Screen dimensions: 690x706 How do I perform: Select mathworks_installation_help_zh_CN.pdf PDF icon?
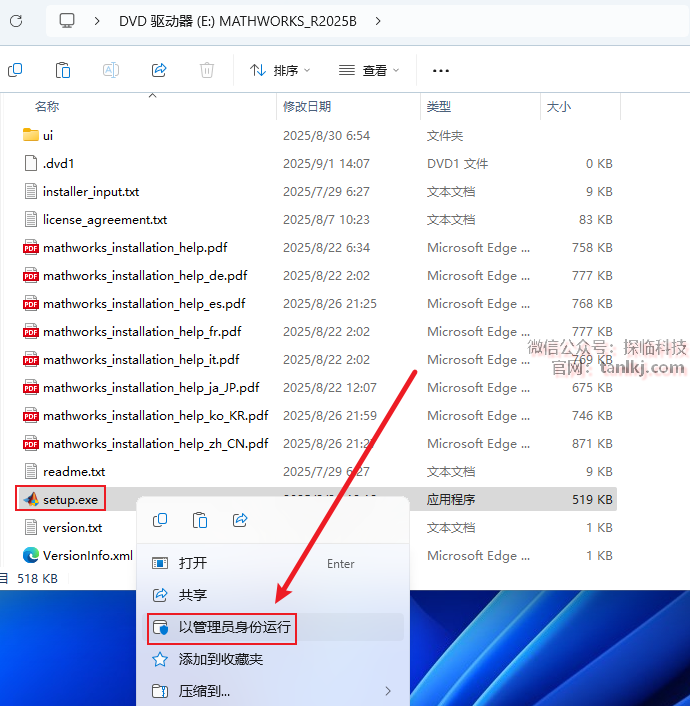click(31, 444)
